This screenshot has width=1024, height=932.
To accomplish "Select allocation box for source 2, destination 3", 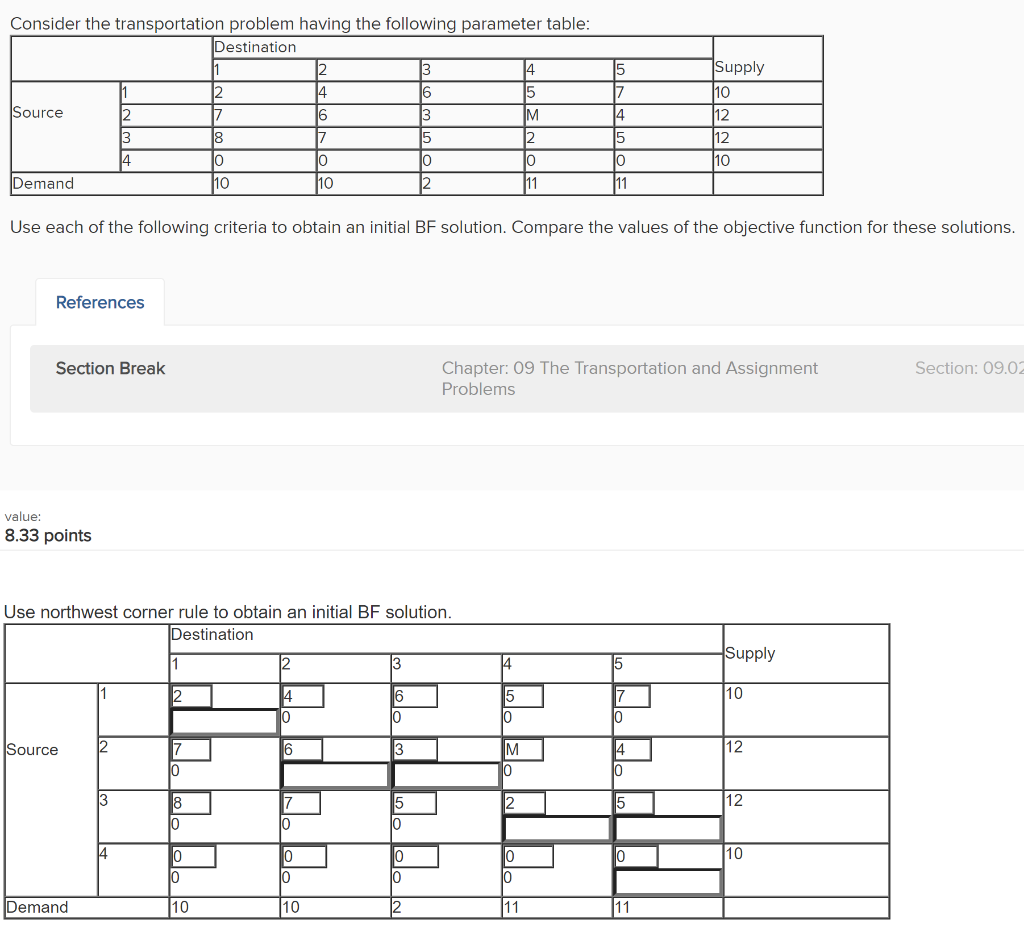I will coord(447,775).
